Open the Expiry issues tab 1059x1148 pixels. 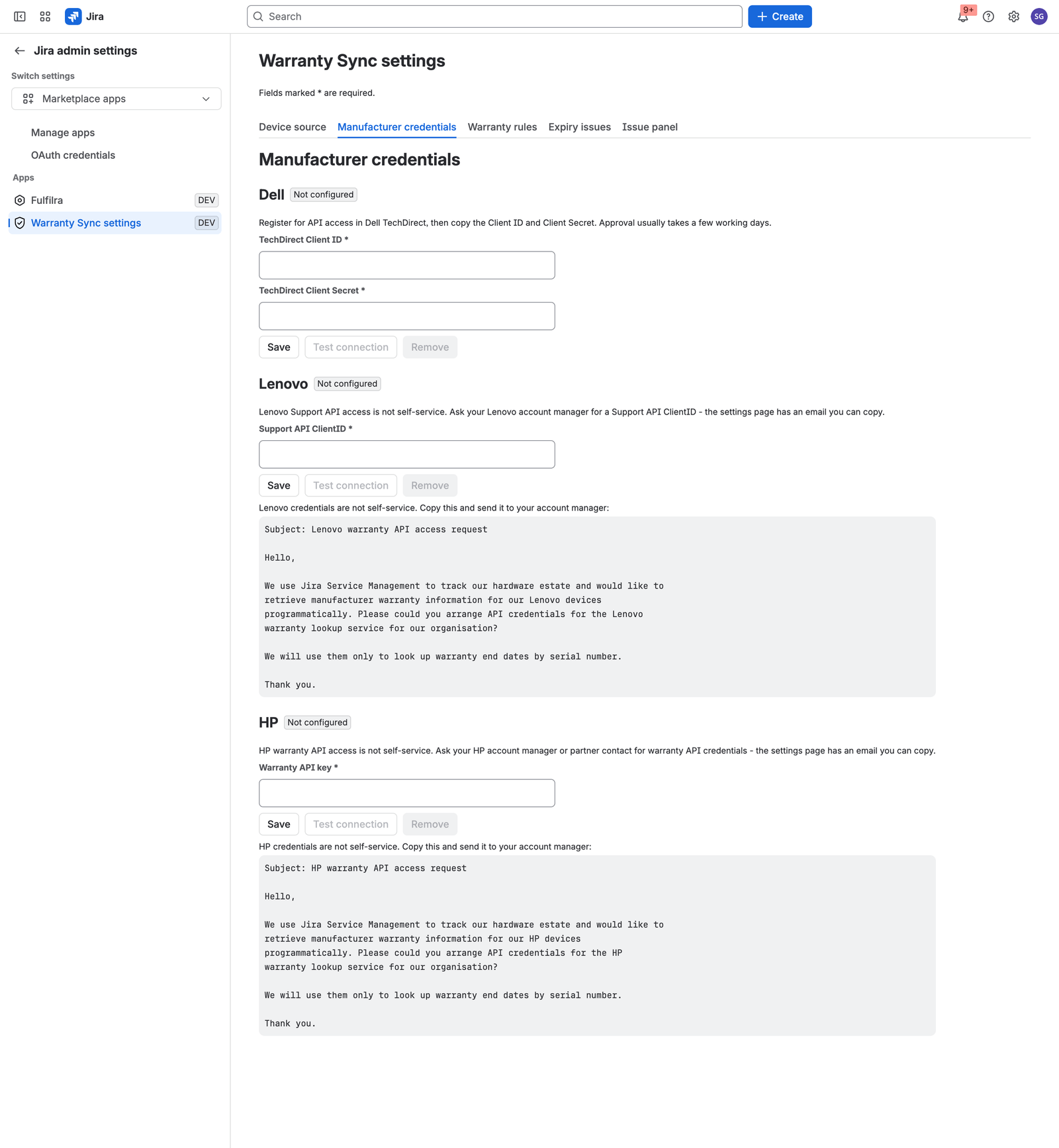[580, 127]
